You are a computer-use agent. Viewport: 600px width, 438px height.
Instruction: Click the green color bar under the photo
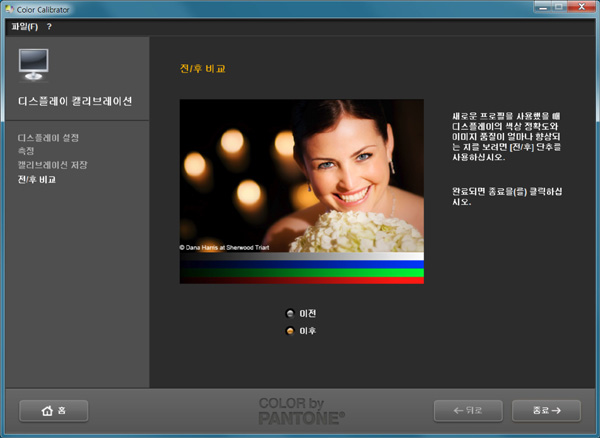coord(301,270)
